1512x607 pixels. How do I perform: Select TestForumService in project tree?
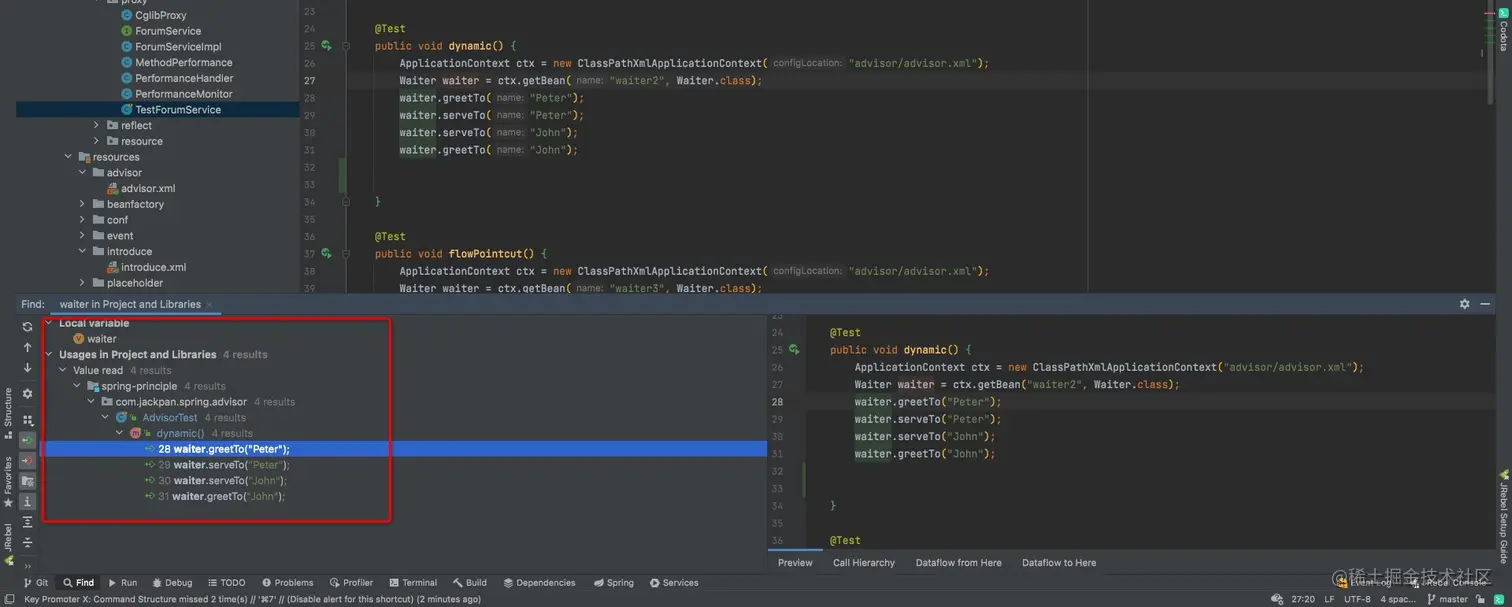click(171, 110)
